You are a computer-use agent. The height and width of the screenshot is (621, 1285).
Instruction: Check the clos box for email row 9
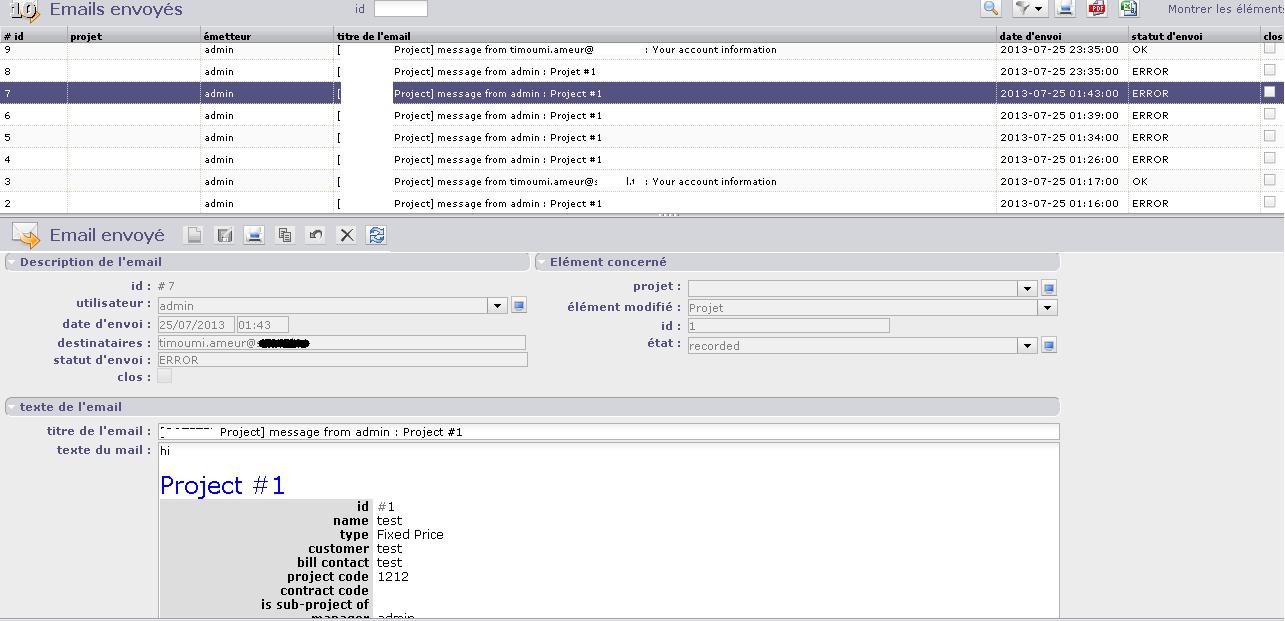(1270, 48)
